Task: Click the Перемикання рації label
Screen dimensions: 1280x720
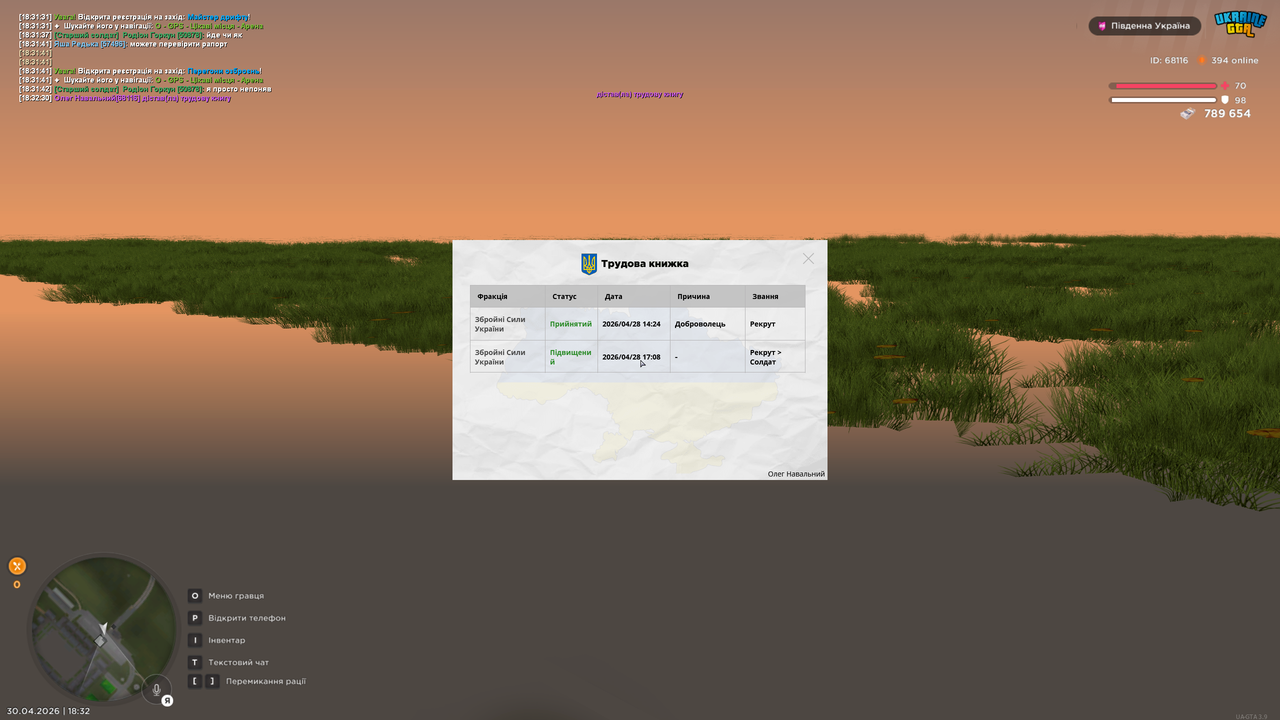Action: point(266,681)
